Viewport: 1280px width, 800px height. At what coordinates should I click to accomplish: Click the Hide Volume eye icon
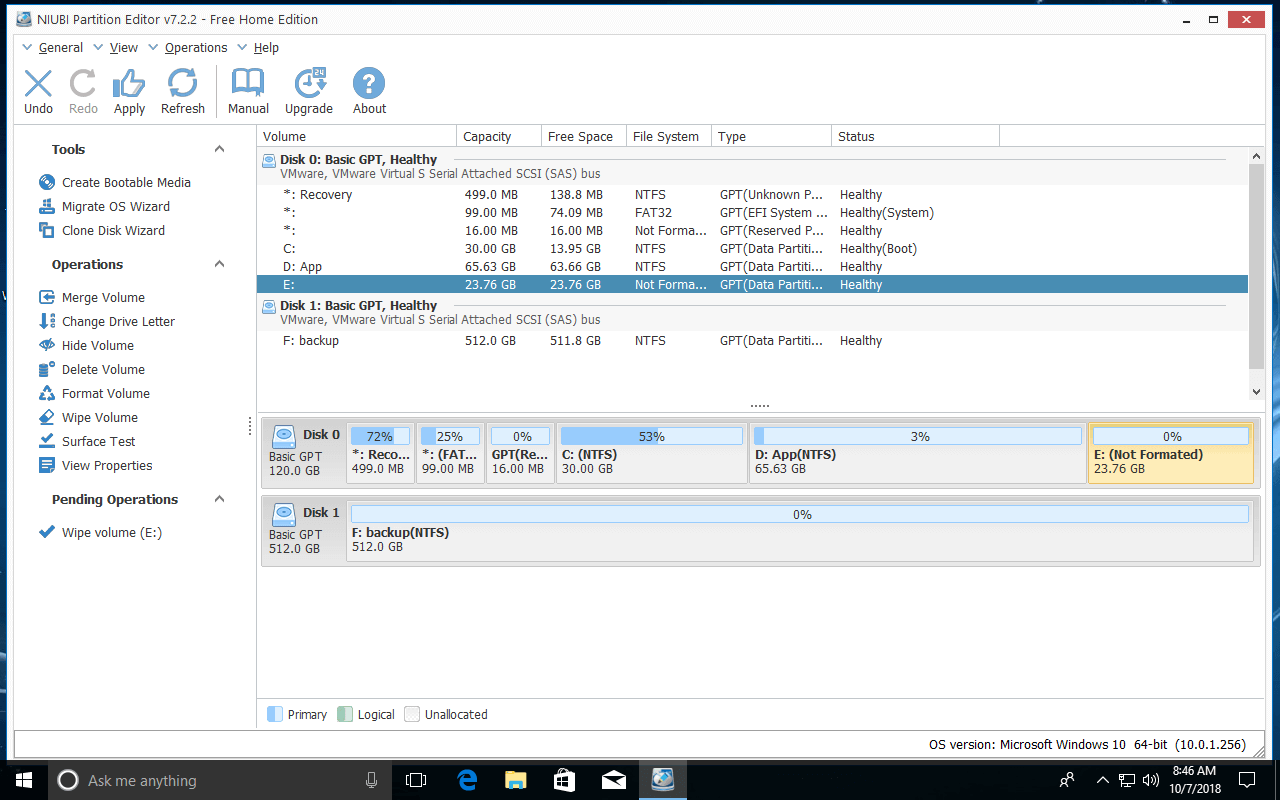46,345
